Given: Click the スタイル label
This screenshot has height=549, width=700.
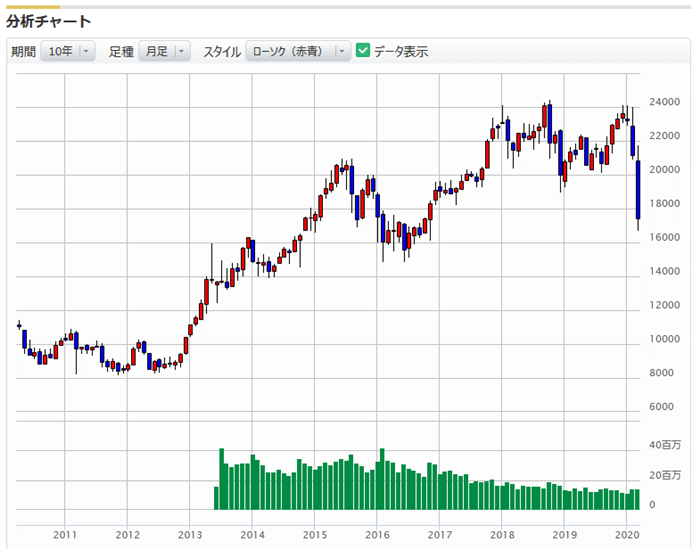Looking at the screenshot, I should (x=221, y=52).
